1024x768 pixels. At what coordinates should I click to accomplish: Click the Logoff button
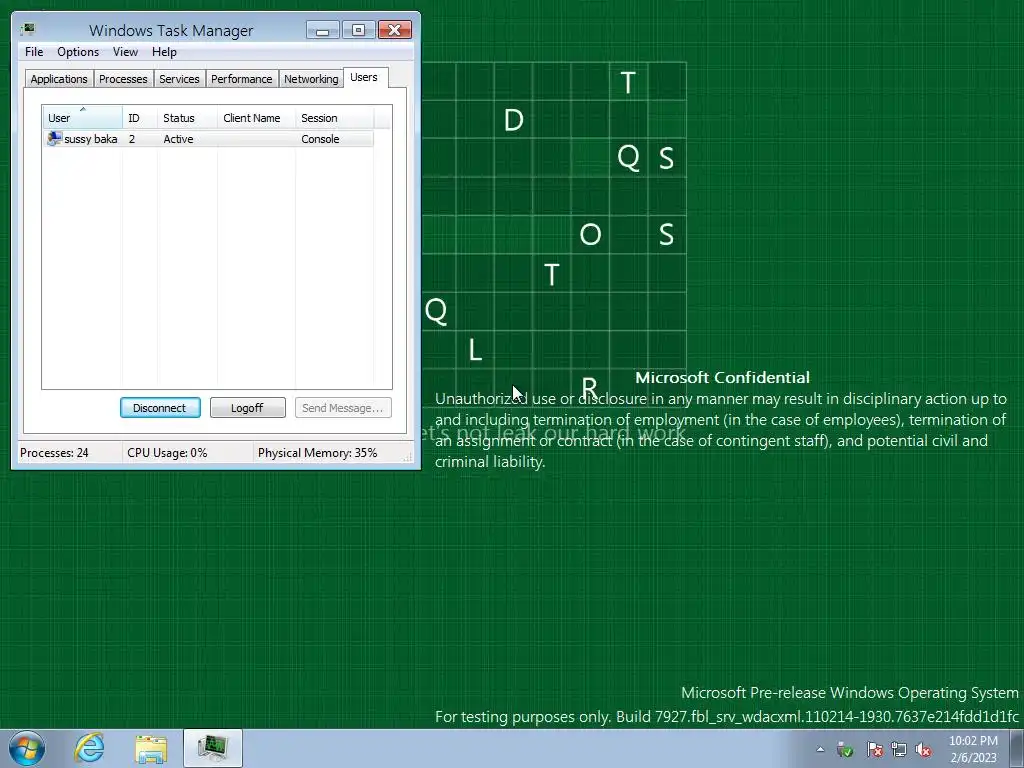[248, 408]
